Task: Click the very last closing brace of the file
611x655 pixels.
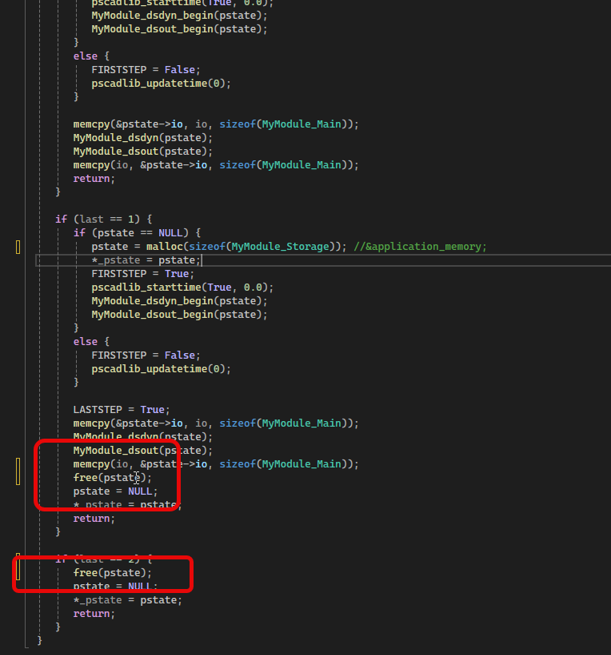Action: point(40,640)
